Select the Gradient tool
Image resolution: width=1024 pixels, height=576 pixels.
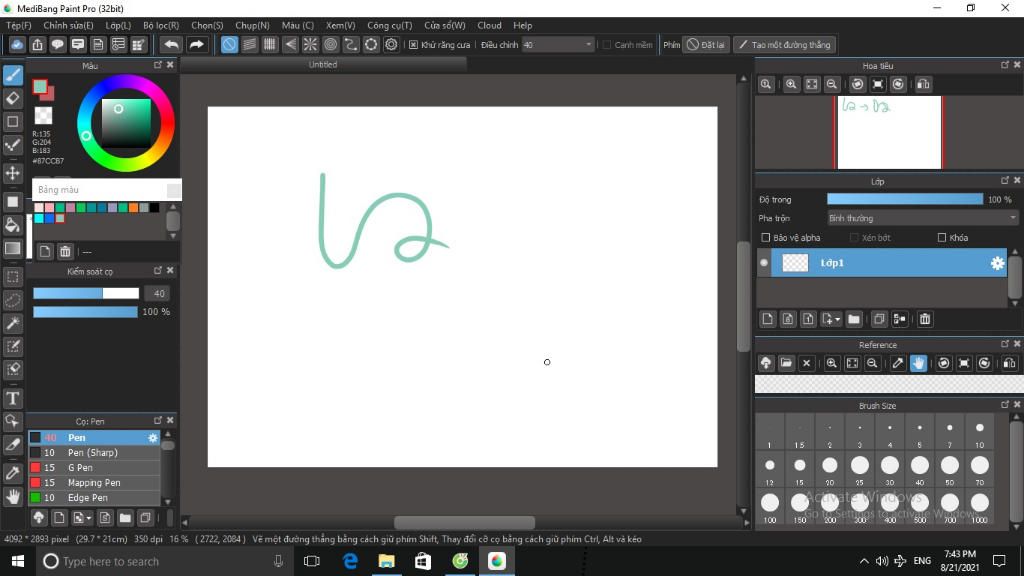point(13,249)
